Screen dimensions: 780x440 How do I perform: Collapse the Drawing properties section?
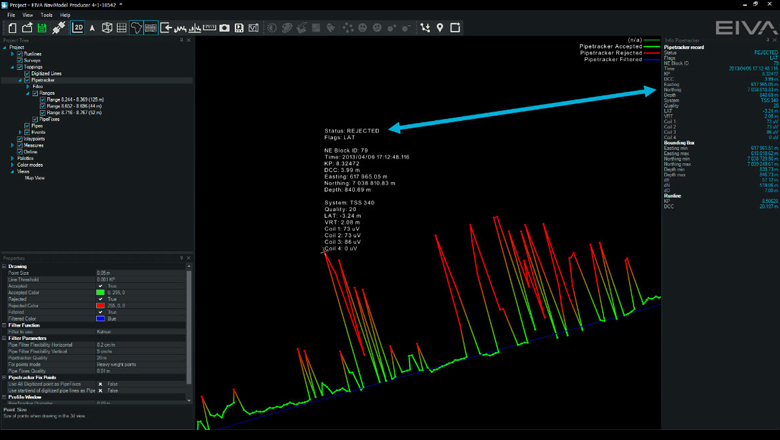point(4,266)
